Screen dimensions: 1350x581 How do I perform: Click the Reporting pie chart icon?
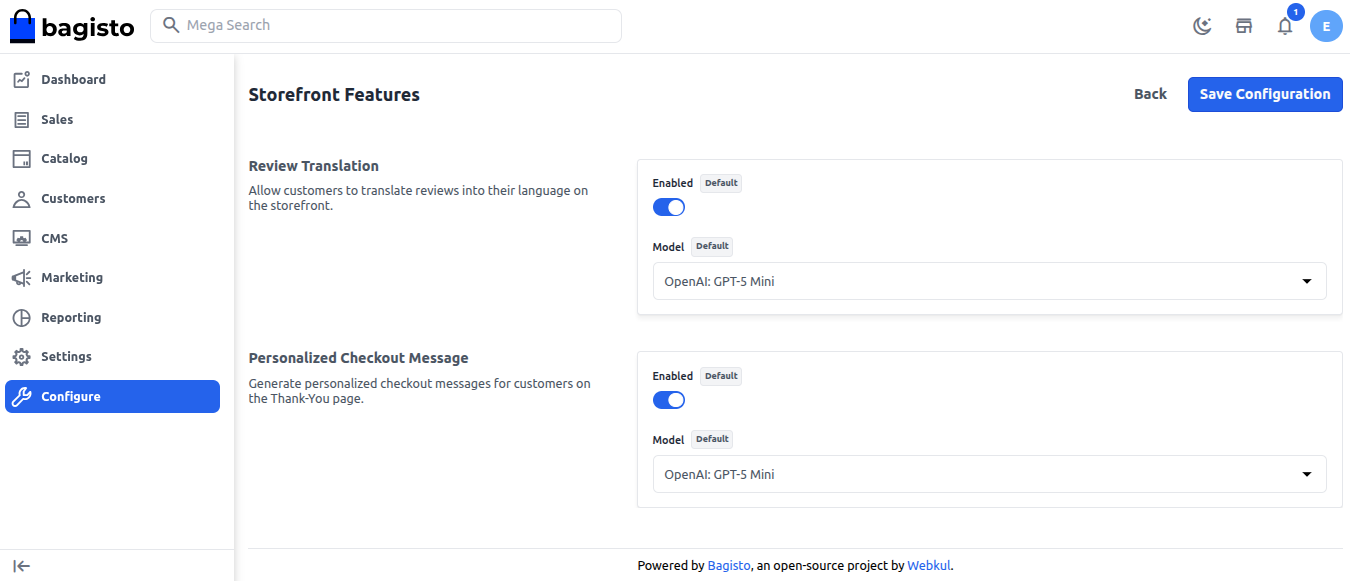pos(21,318)
